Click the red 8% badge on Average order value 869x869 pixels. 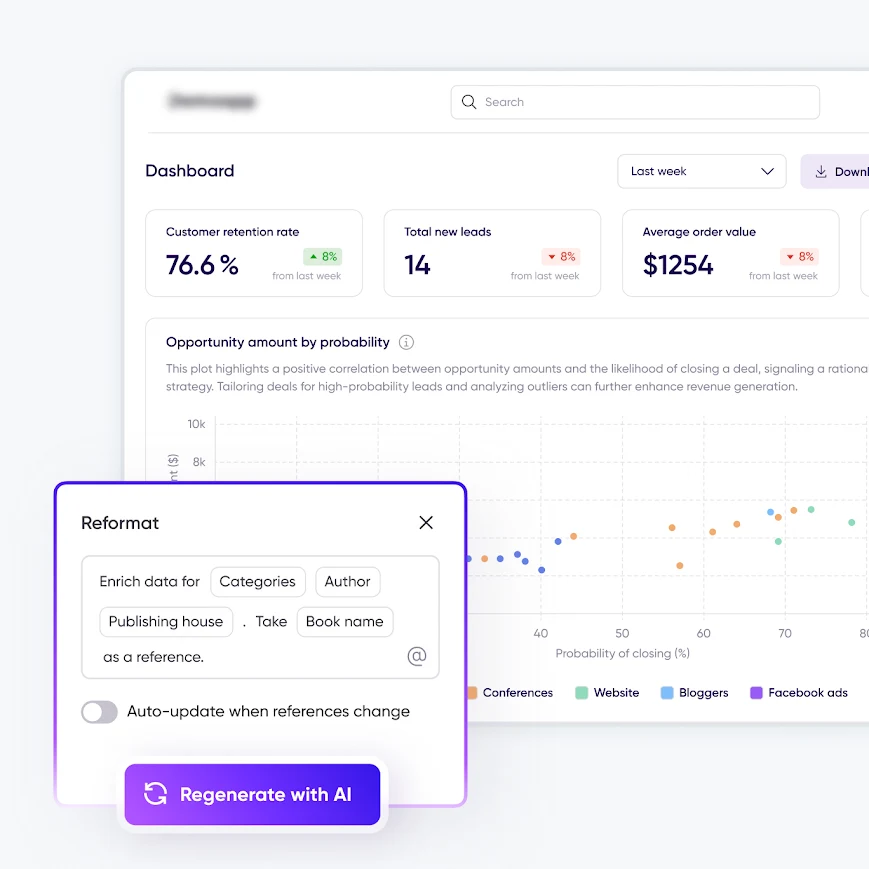tap(799, 257)
